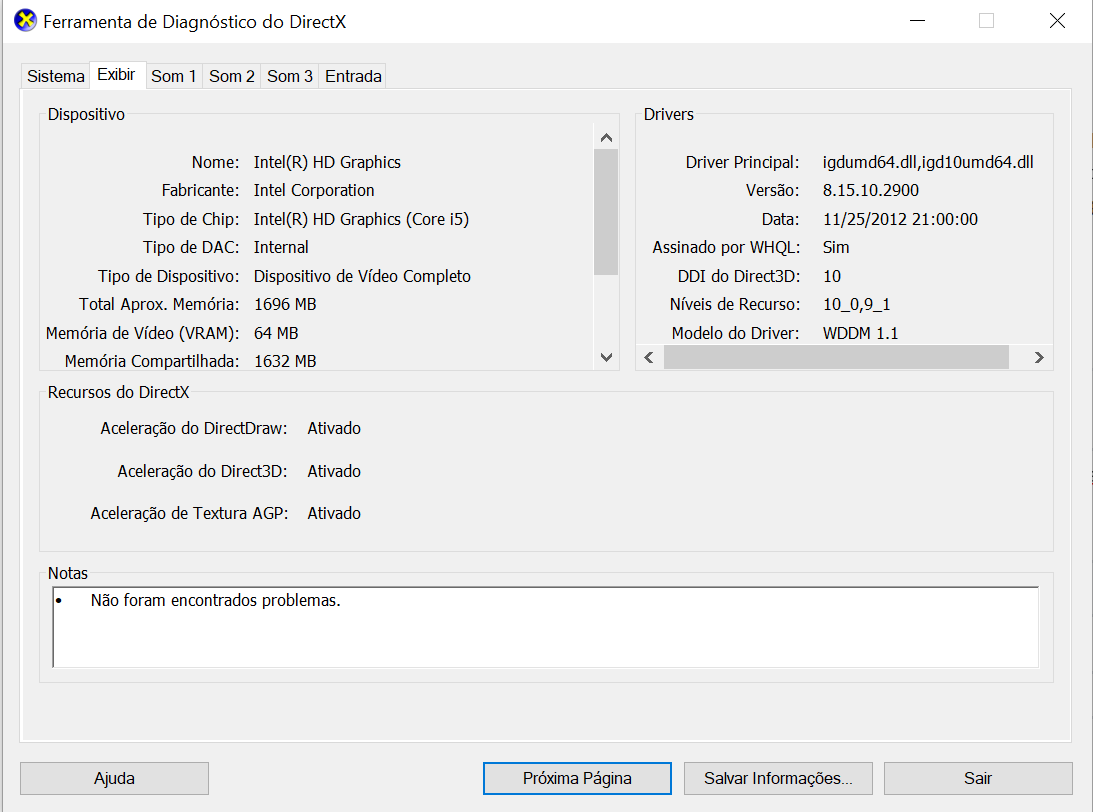
Task: Click the Drivers scroll right arrow
Action: (x=1039, y=357)
